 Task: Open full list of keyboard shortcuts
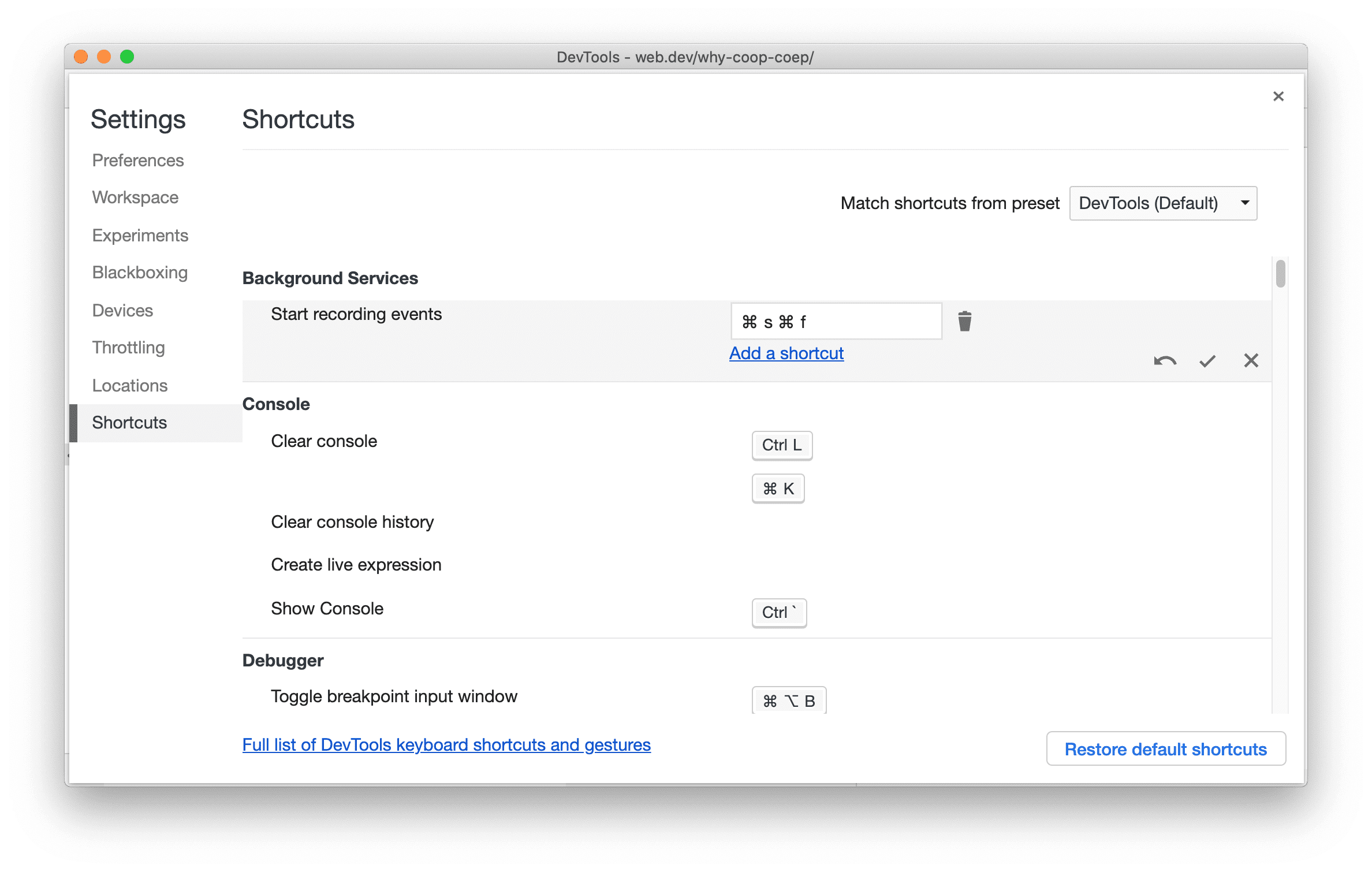[x=447, y=744]
